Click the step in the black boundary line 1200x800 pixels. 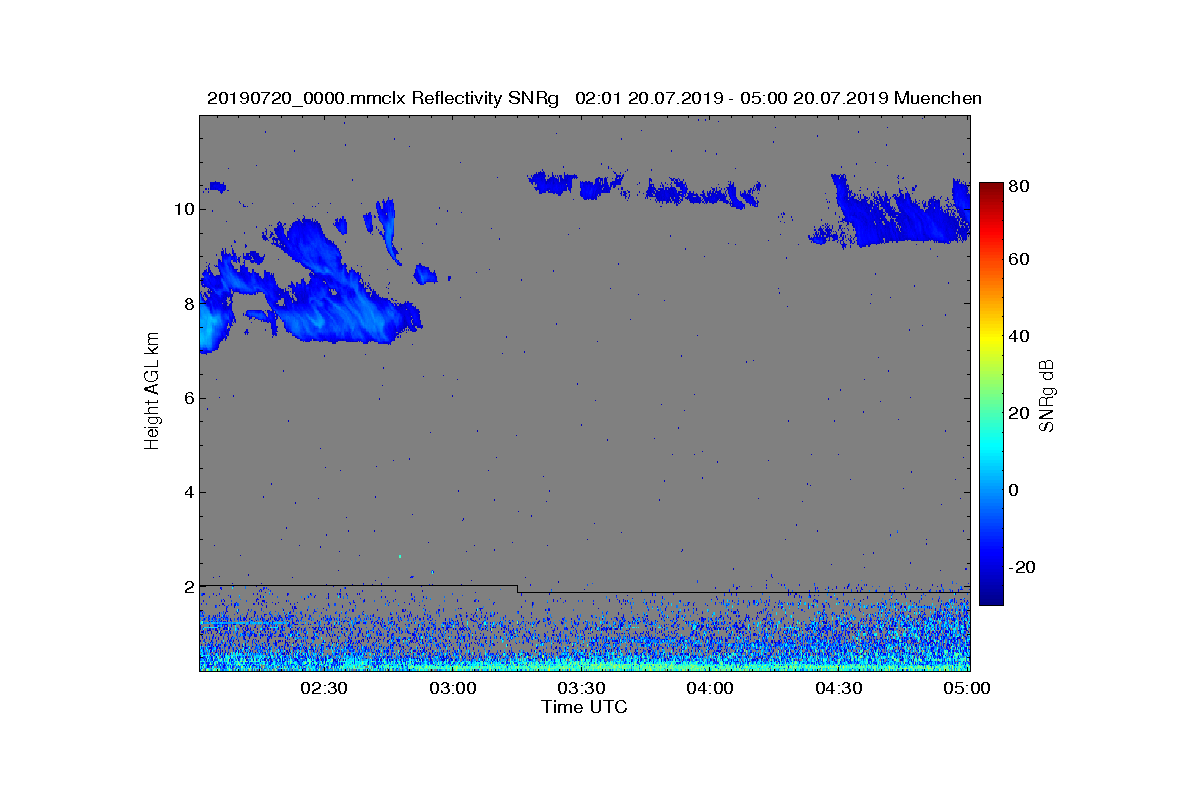518,589
